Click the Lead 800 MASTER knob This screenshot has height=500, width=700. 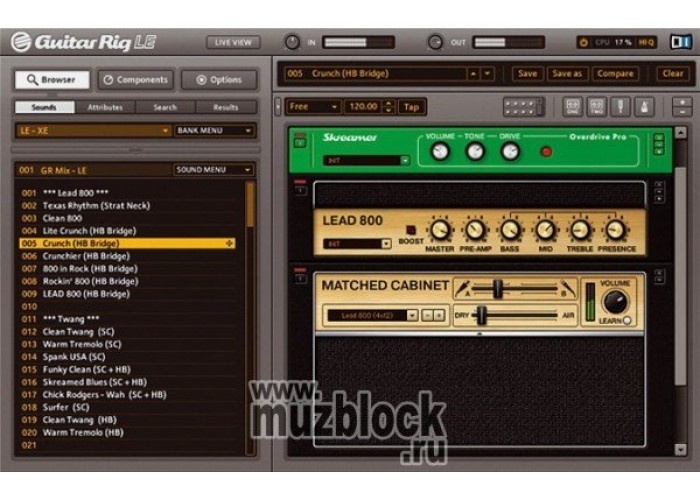pyautogui.click(x=440, y=230)
